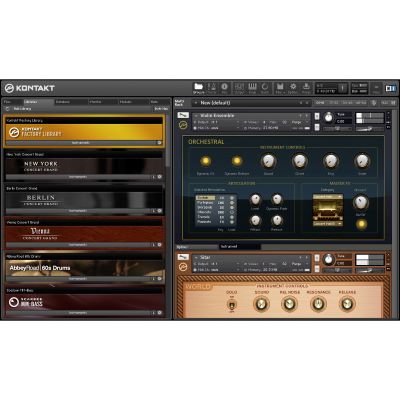Open the Violin Ensemble Purge dropdown

[x=299, y=122]
